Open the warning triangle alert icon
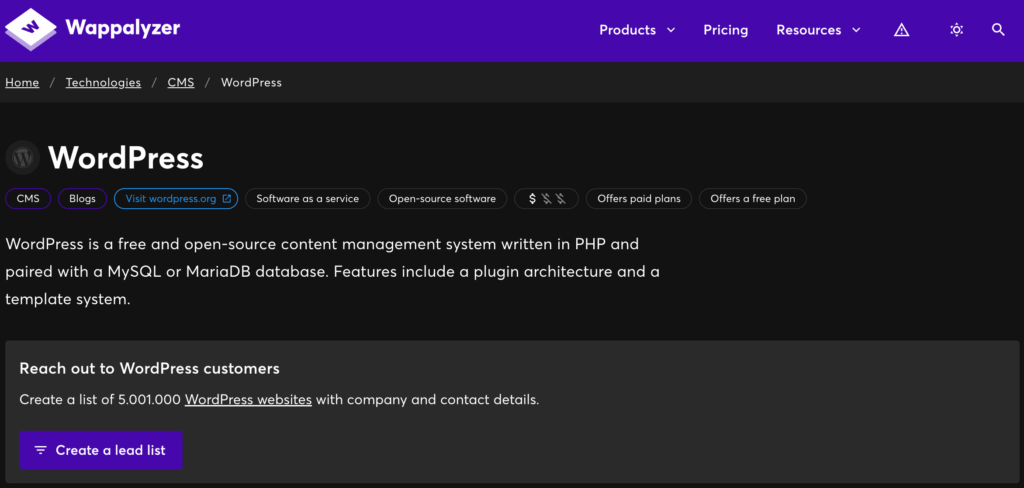 901,30
